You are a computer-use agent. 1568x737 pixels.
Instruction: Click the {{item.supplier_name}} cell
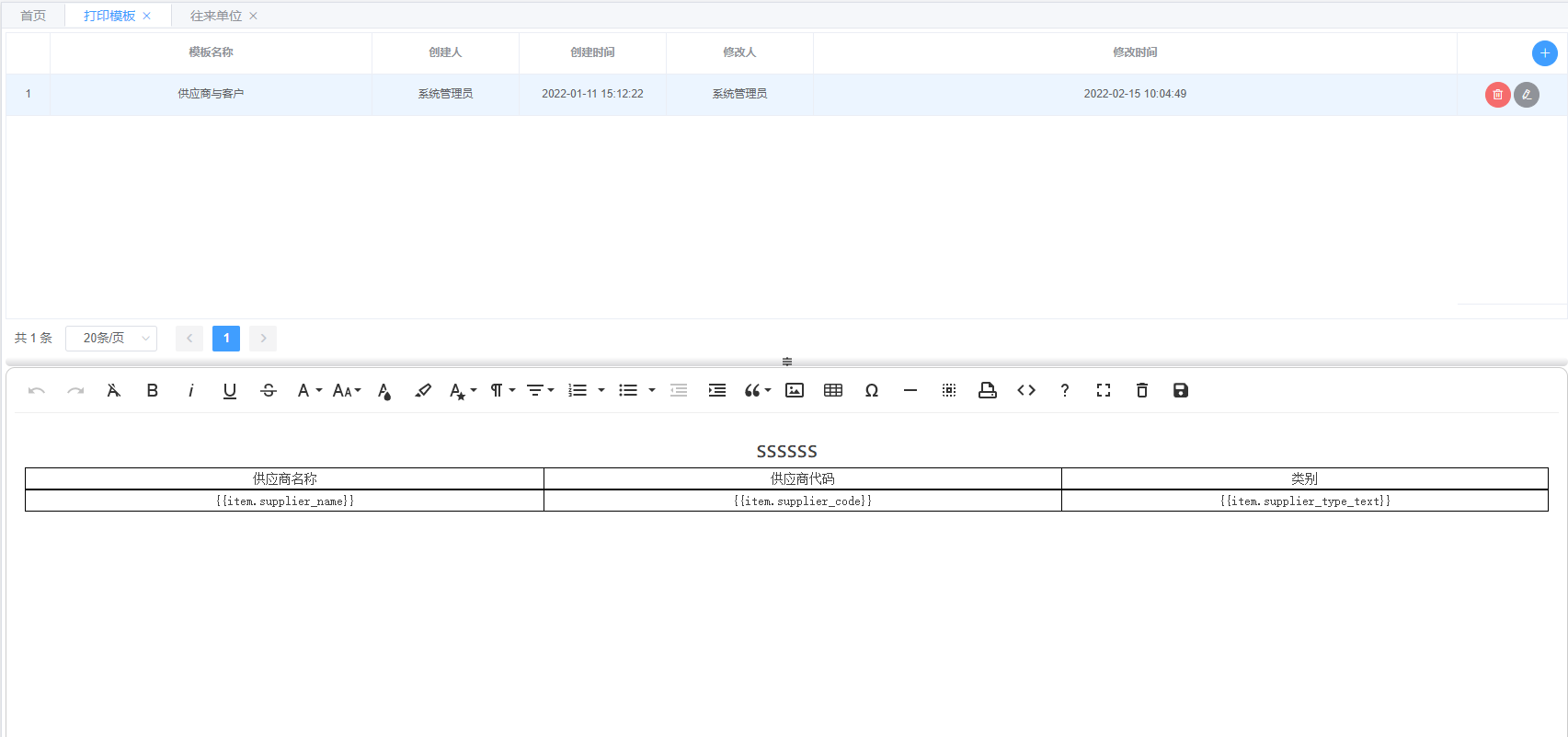pos(284,501)
